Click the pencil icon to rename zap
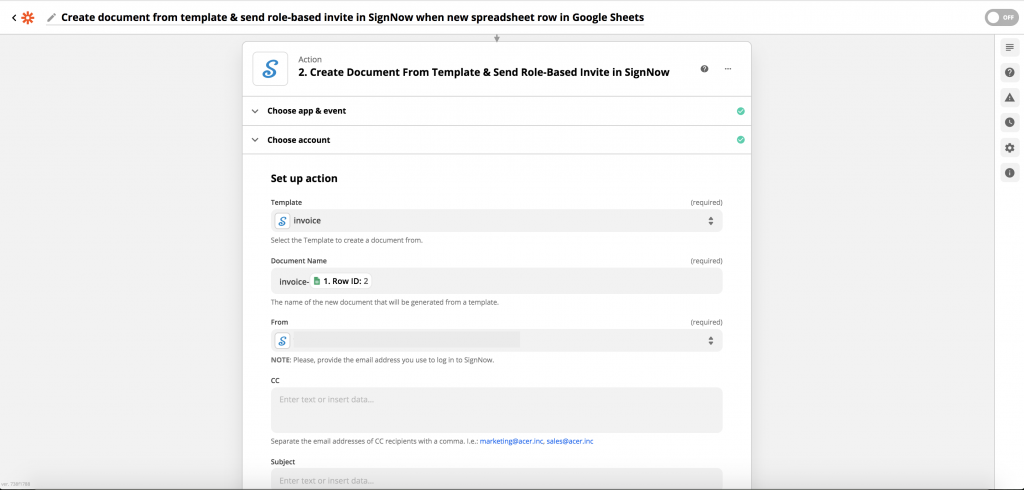Viewport: 1024px width, 490px height. click(51, 18)
